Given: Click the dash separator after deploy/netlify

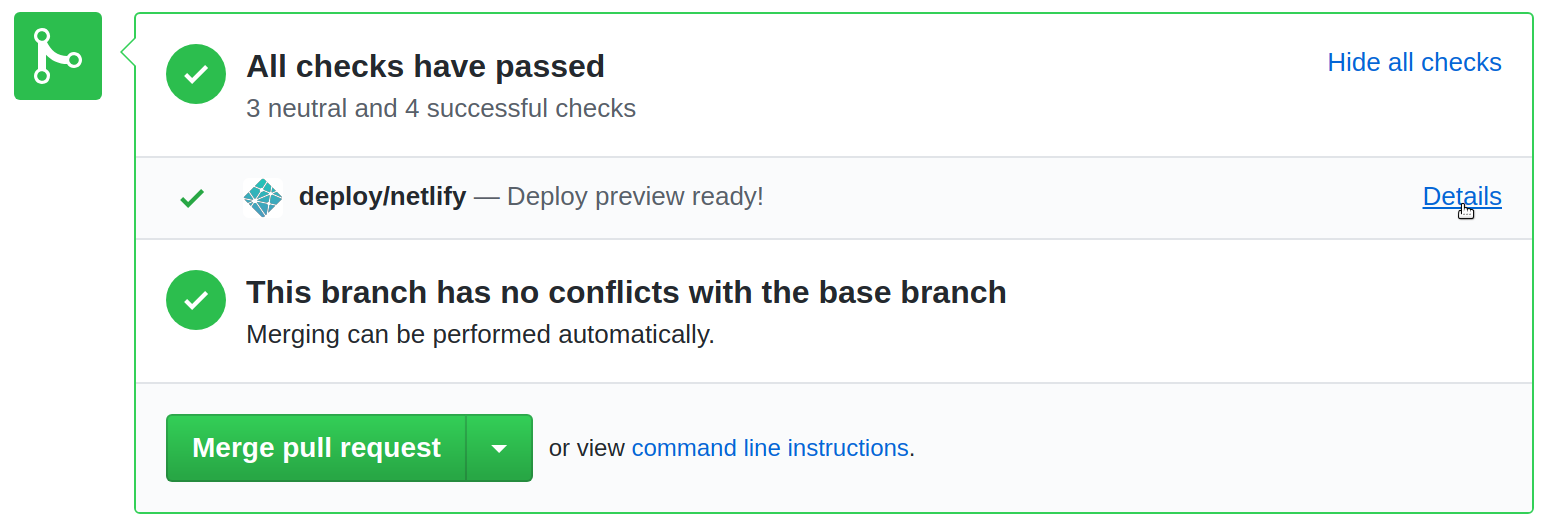Looking at the screenshot, I should tap(486, 197).
